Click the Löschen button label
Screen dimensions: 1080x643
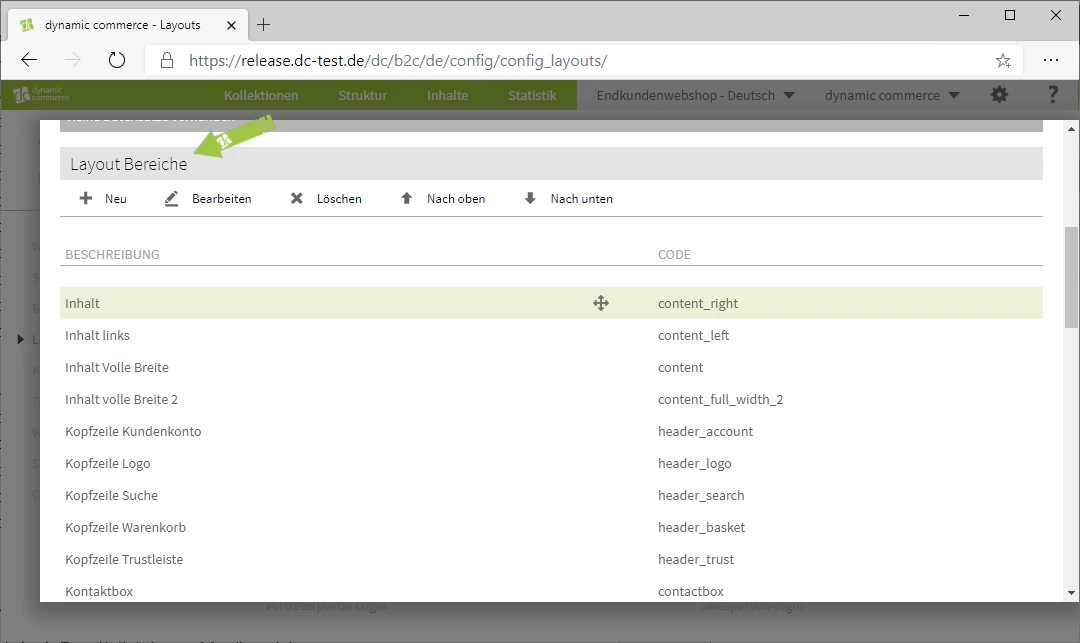pos(339,198)
